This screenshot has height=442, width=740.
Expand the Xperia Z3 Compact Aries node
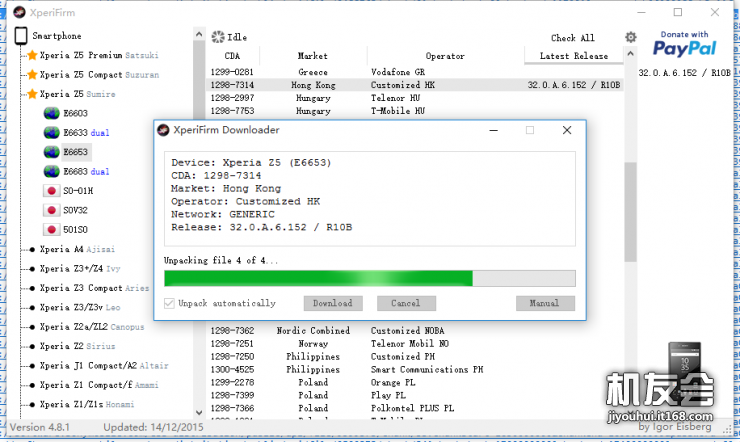[x=32, y=288]
